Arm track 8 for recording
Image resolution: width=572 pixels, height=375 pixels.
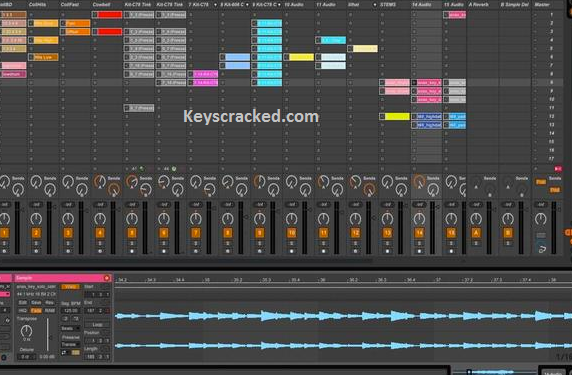tap(228, 251)
